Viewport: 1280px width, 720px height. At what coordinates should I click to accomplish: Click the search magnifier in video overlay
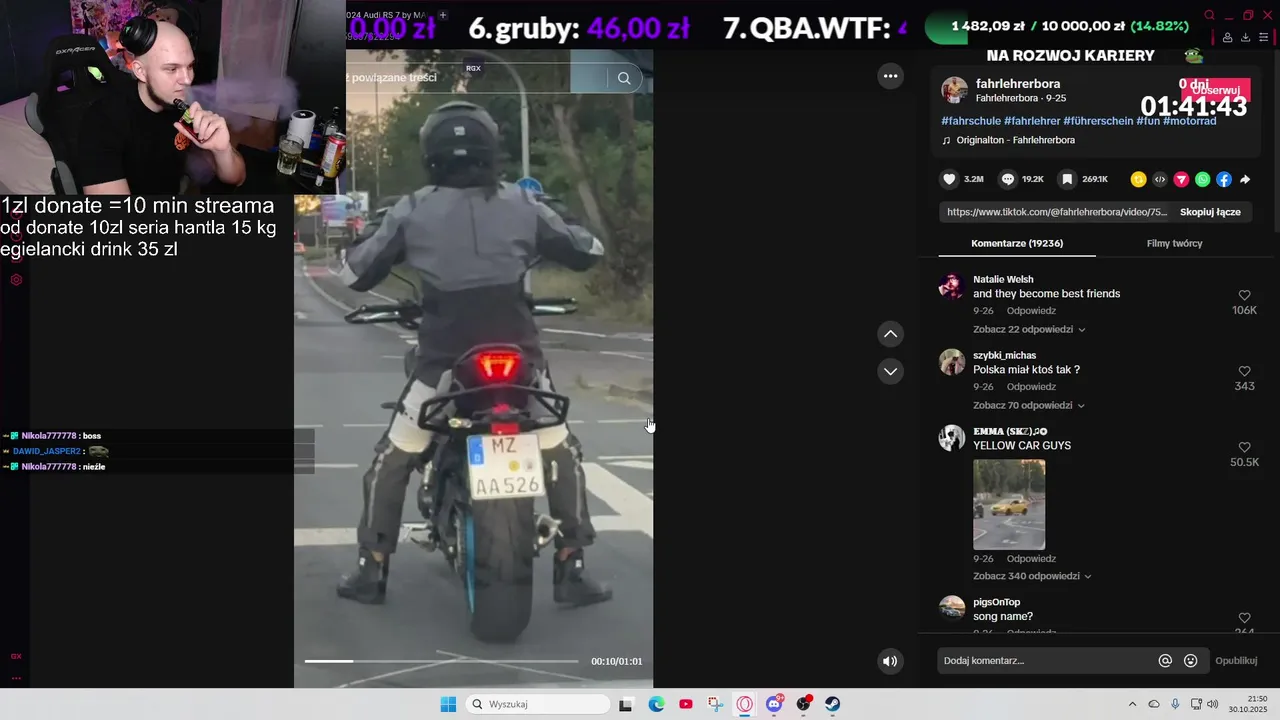coord(624,78)
